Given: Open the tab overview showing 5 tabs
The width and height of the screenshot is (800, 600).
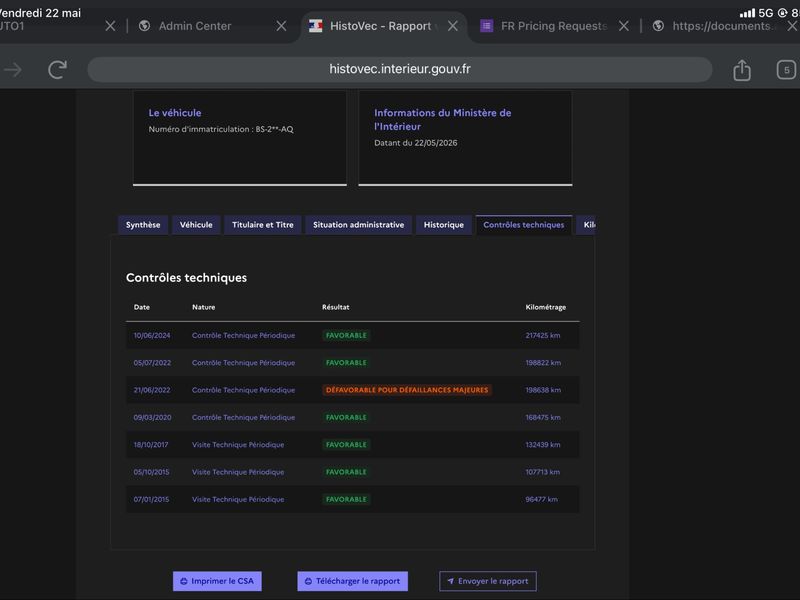Looking at the screenshot, I should (786, 70).
